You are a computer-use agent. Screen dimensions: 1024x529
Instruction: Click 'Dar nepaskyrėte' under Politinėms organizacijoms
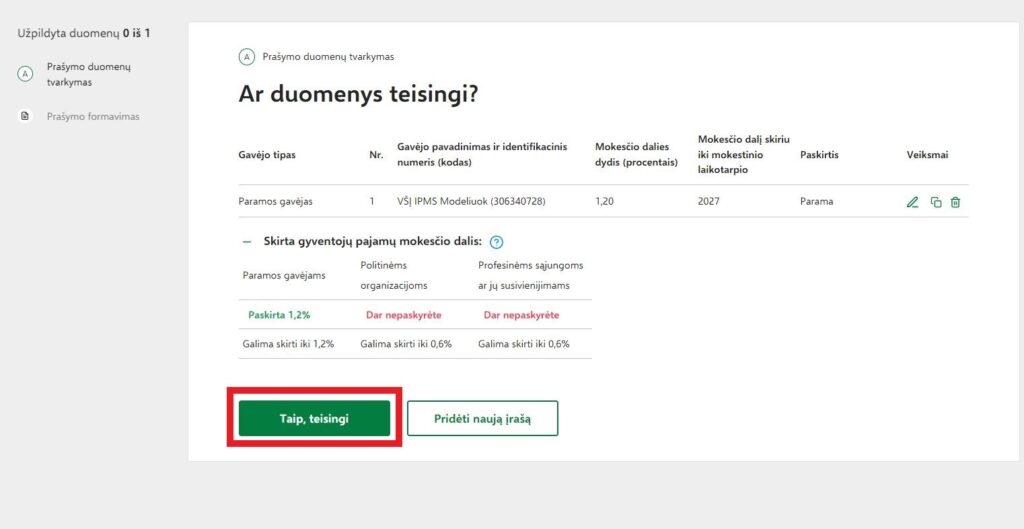pyautogui.click(x=403, y=315)
